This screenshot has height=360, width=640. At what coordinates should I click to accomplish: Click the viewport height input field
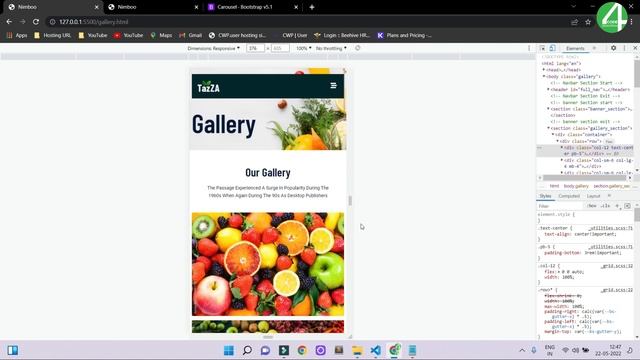click(280, 48)
